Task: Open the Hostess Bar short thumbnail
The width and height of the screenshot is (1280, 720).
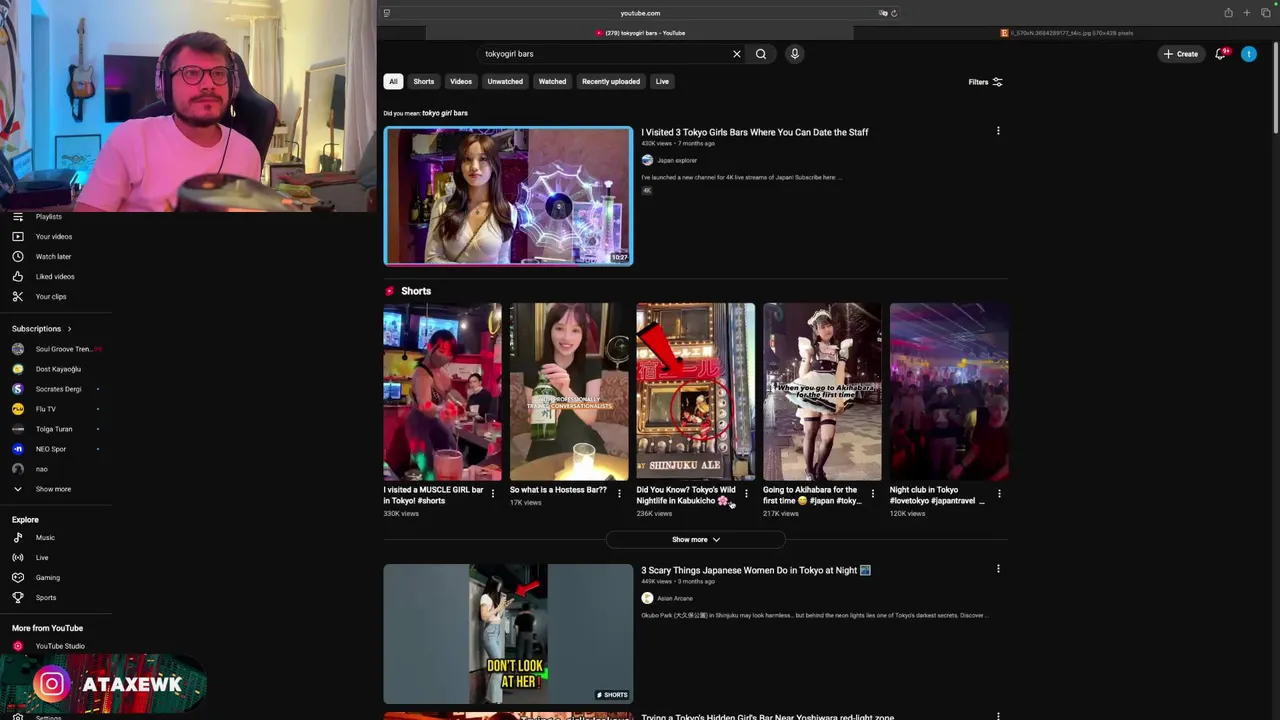Action: point(569,392)
